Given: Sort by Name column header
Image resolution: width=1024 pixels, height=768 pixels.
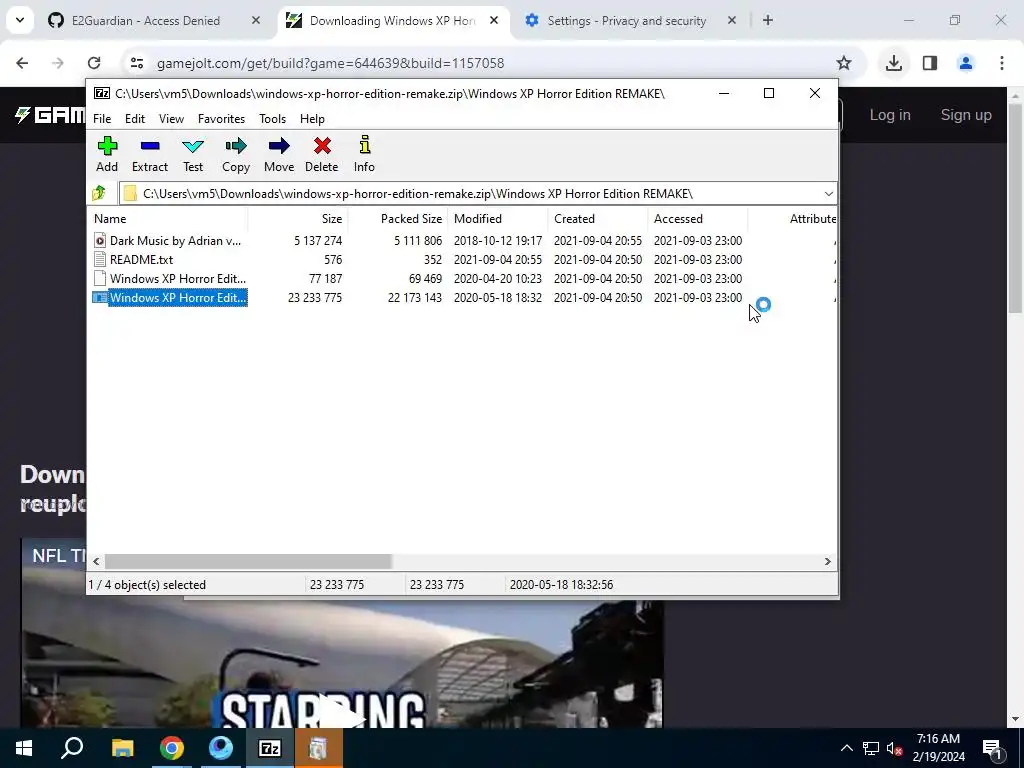Looking at the screenshot, I should pyautogui.click(x=167, y=219).
